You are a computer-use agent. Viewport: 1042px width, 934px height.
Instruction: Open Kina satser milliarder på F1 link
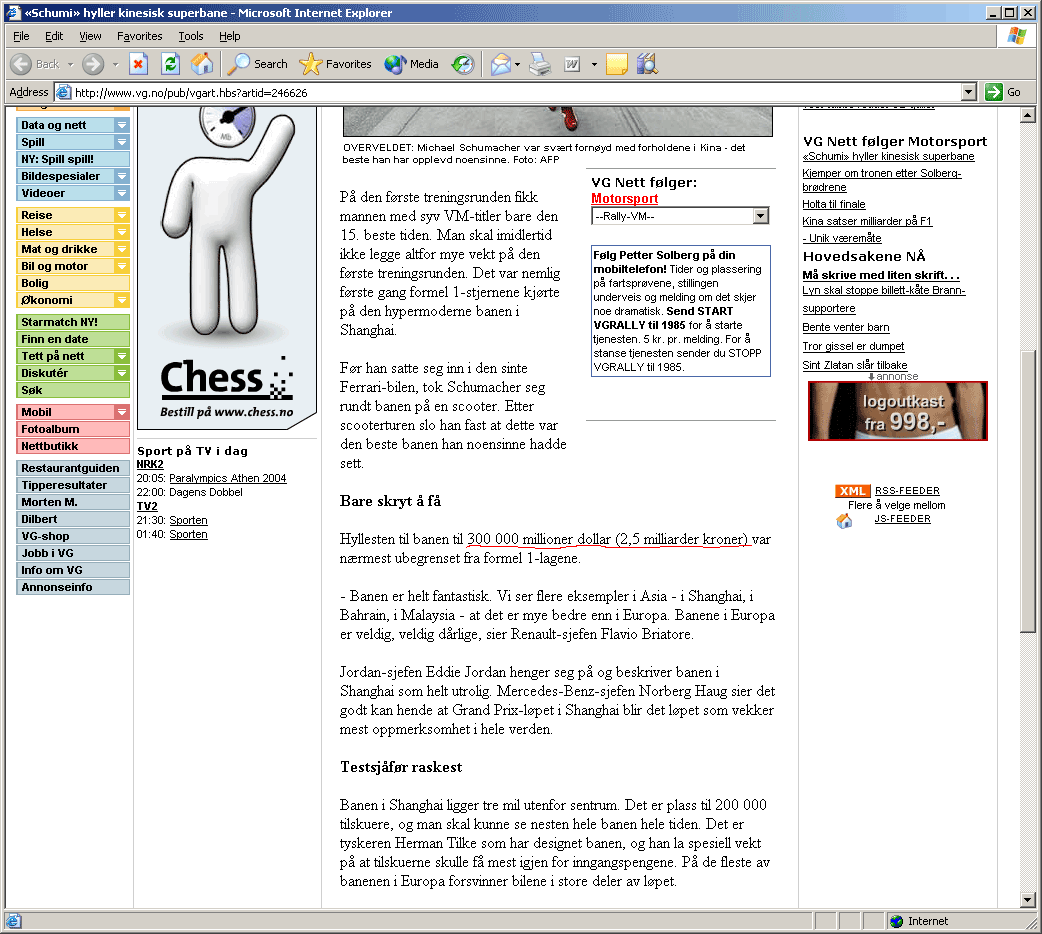click(x=867, y=221)
